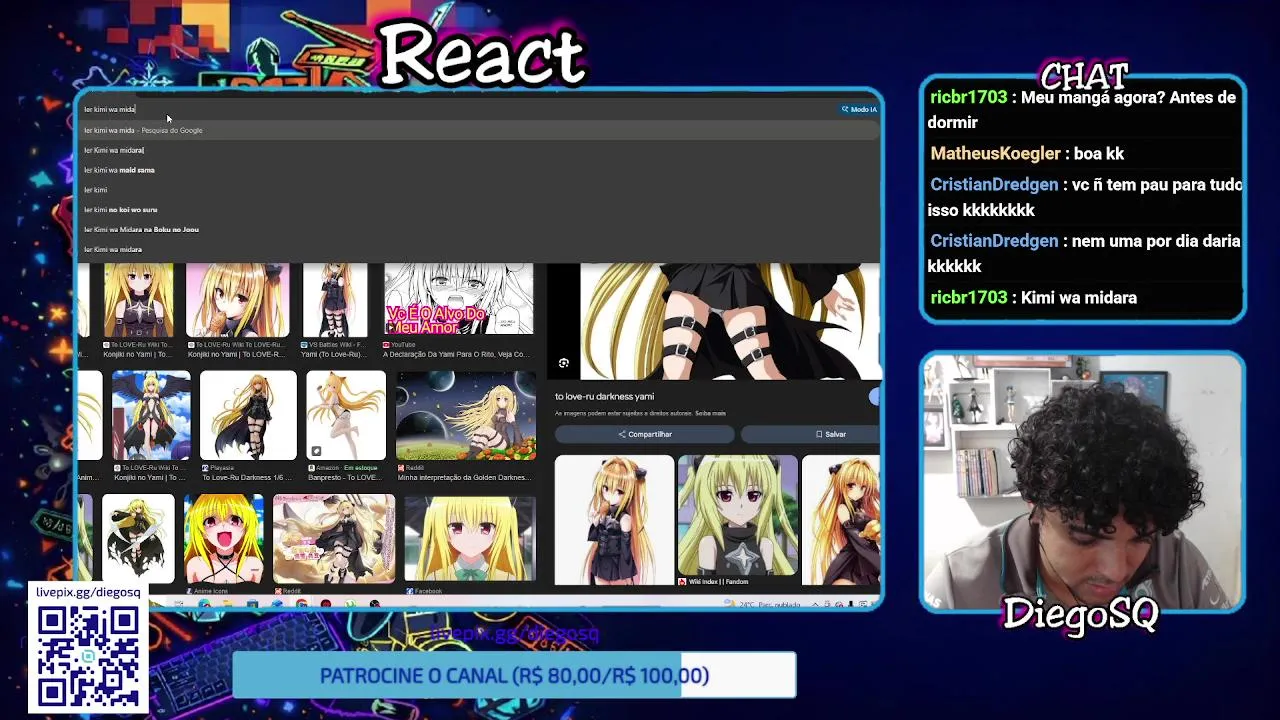Image resolution: width=1280 pixels, height=720 pixels.
Task: Click the 'to love-ru darkness yami' title
Action: tap(604, 396)
